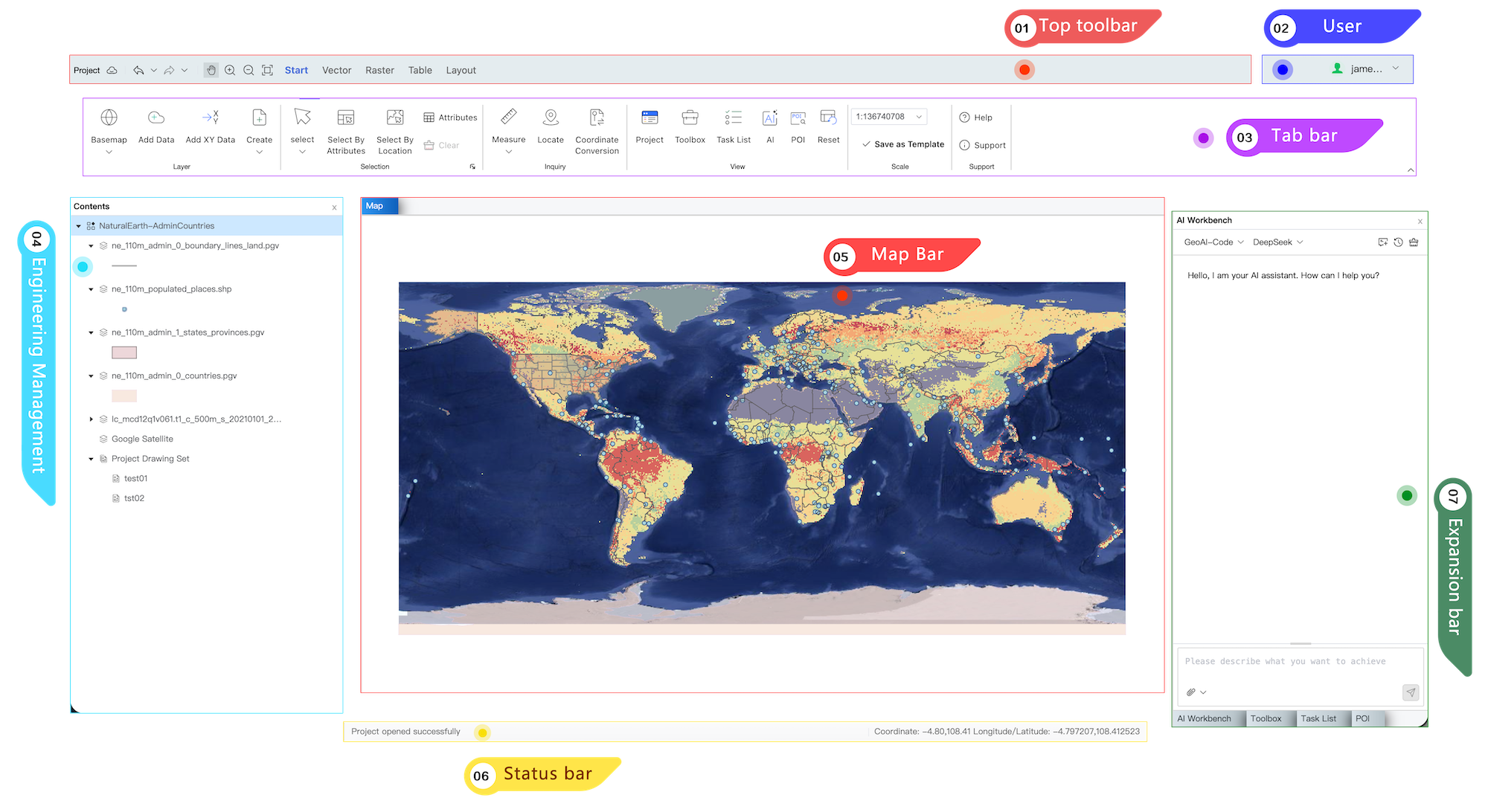Click the cloud icon next to Project
The width and height of the screenshot is (1488, 812).
click(x=112, y=71)
